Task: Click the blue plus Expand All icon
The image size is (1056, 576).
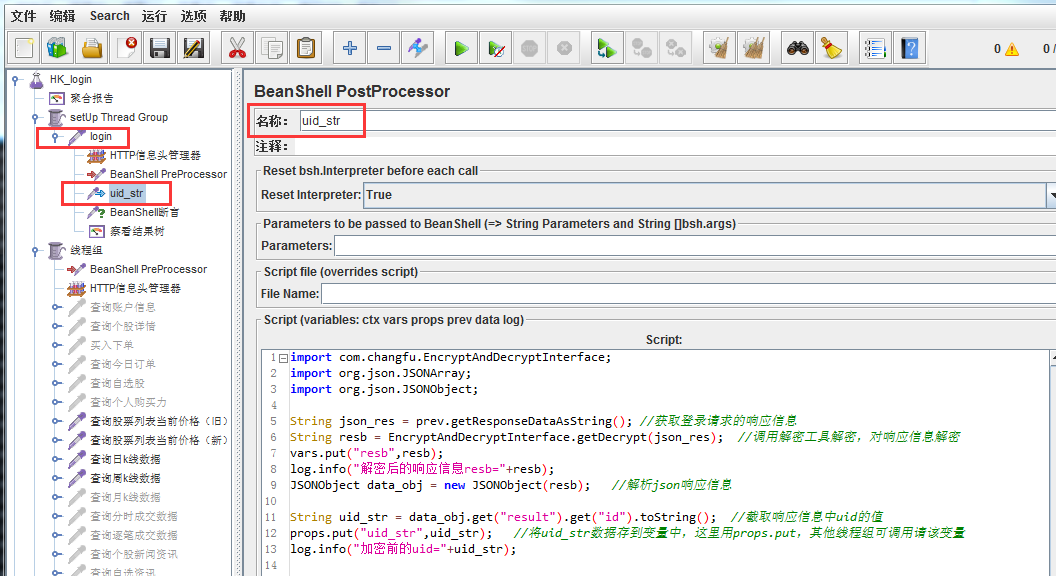Action: click(x=350, y=48)
